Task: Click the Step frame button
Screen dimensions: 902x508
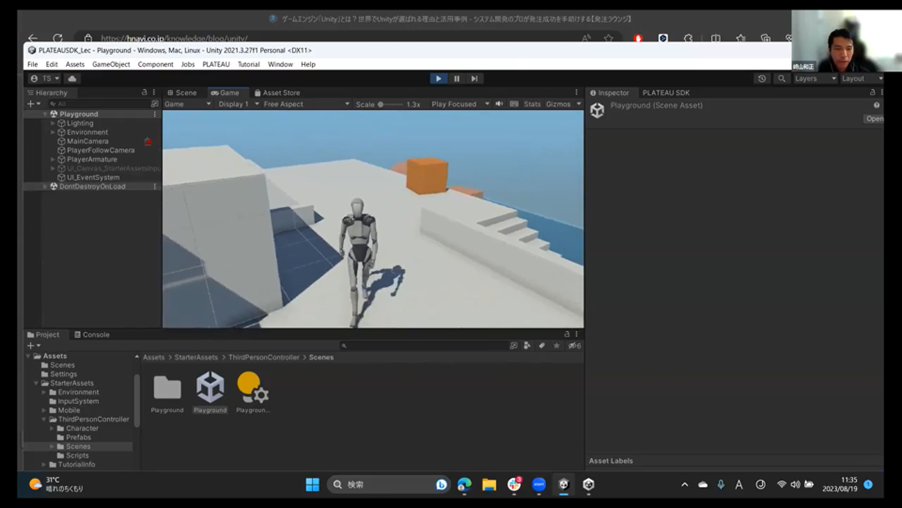Action: click(x=474, y=79)
